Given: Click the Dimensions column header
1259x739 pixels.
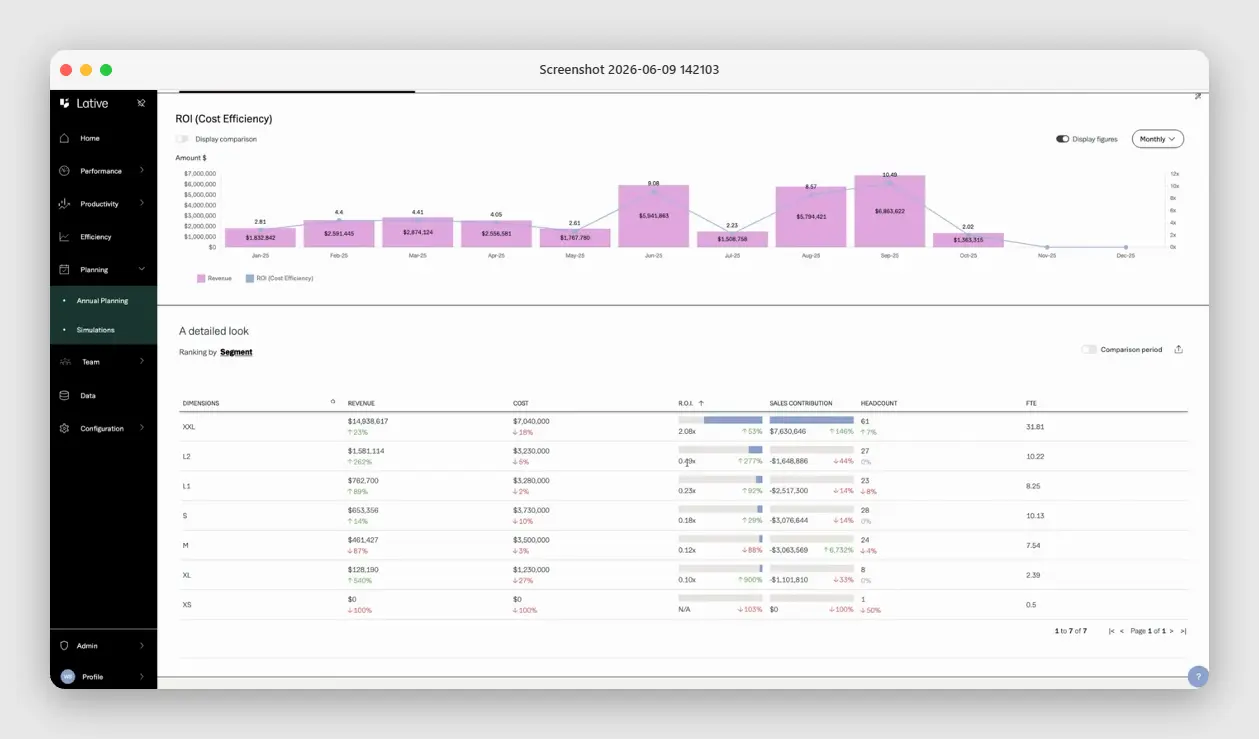Looking at the screenshot, I should tap(201, 403).
